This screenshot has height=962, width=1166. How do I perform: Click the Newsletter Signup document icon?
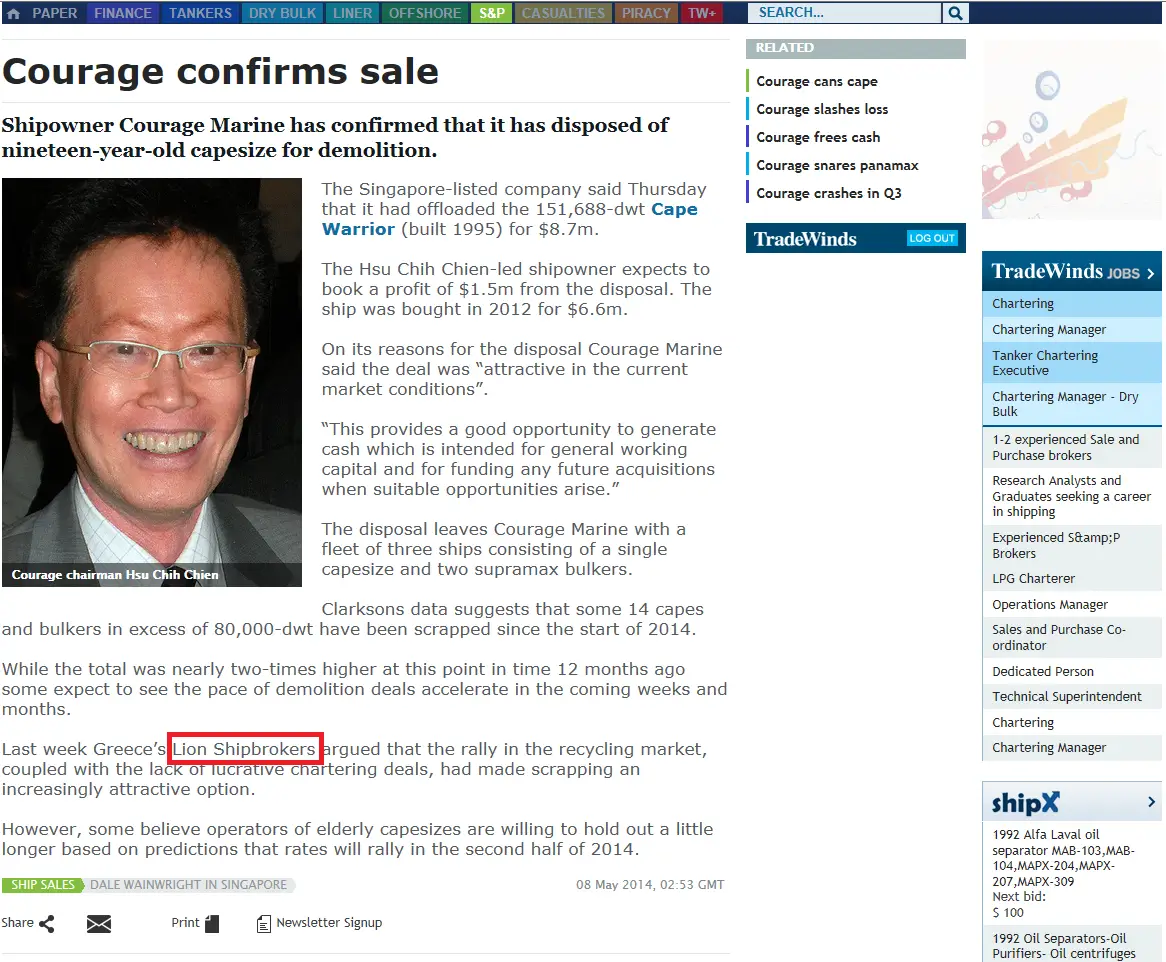(x=263, y=923)
